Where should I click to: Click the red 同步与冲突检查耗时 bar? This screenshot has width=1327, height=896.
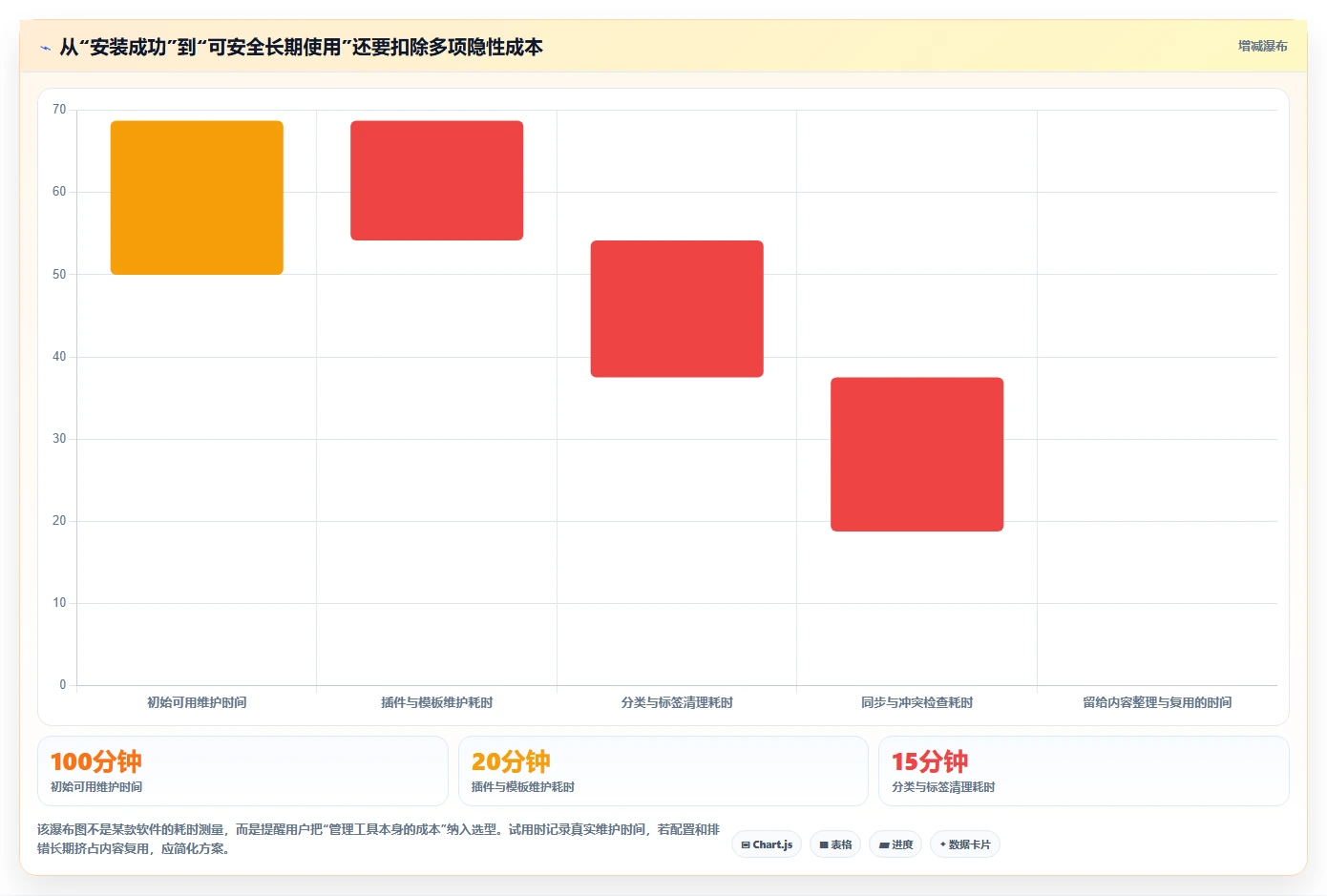pyautogui.click(x=917, y=454)
